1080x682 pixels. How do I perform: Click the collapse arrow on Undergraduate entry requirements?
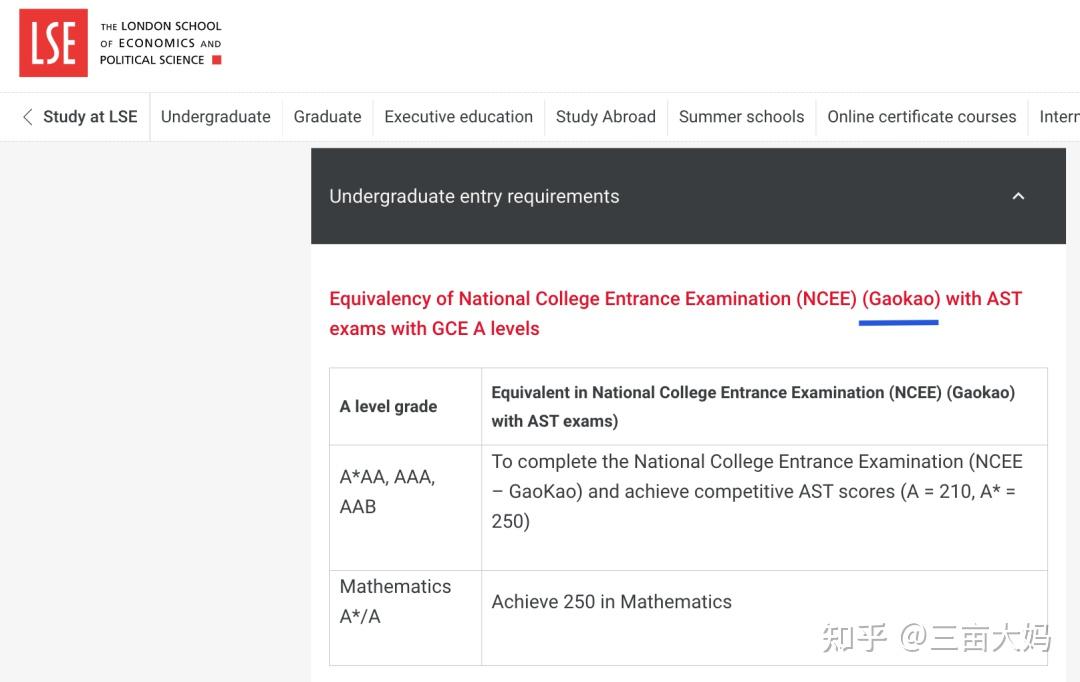(x=1018, y=196)
